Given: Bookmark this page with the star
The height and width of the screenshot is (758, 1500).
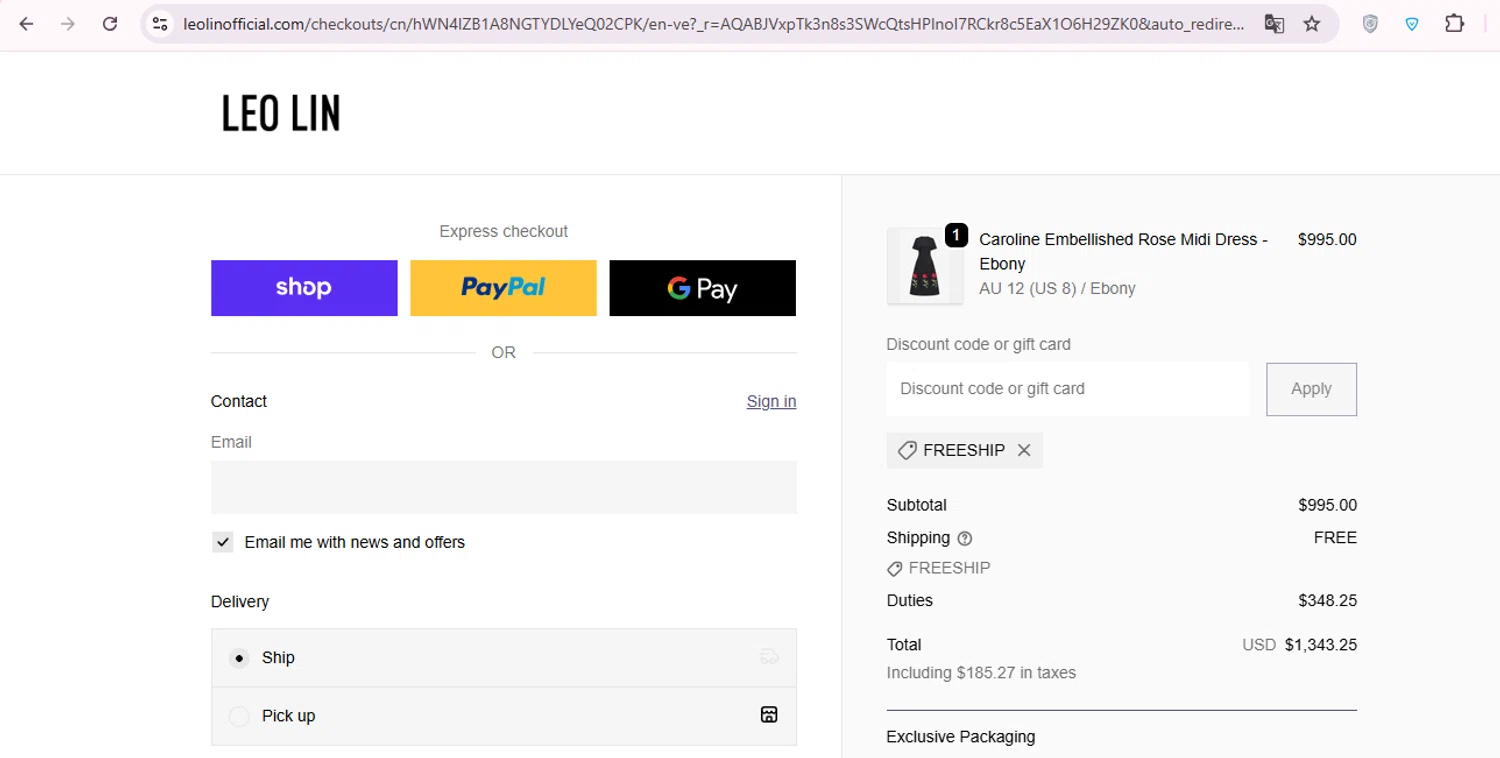Looking at the screenshot, I should pos(1312,24).
